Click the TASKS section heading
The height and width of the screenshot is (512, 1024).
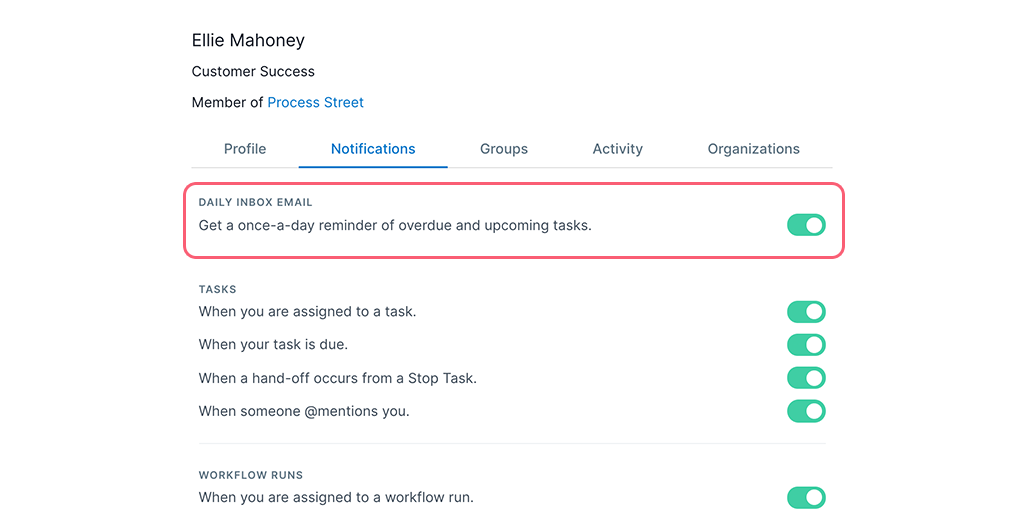(217, 289)
